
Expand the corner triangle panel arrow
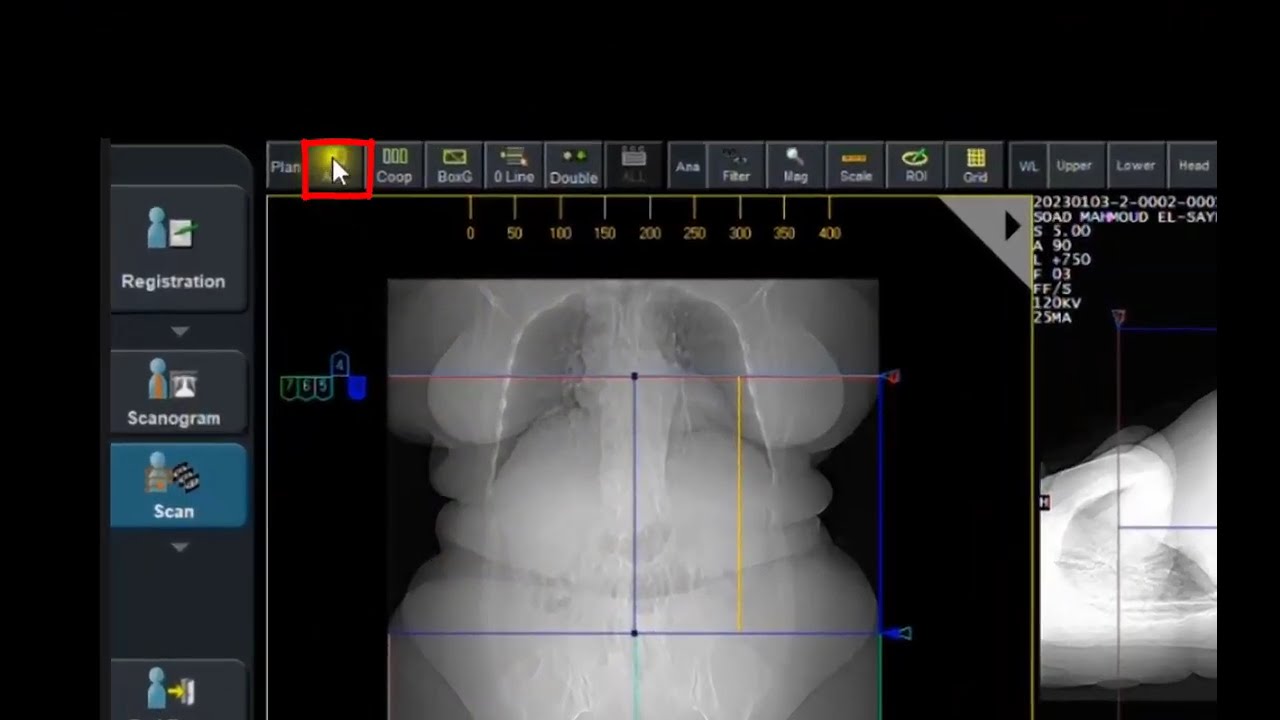(1011, 227)
